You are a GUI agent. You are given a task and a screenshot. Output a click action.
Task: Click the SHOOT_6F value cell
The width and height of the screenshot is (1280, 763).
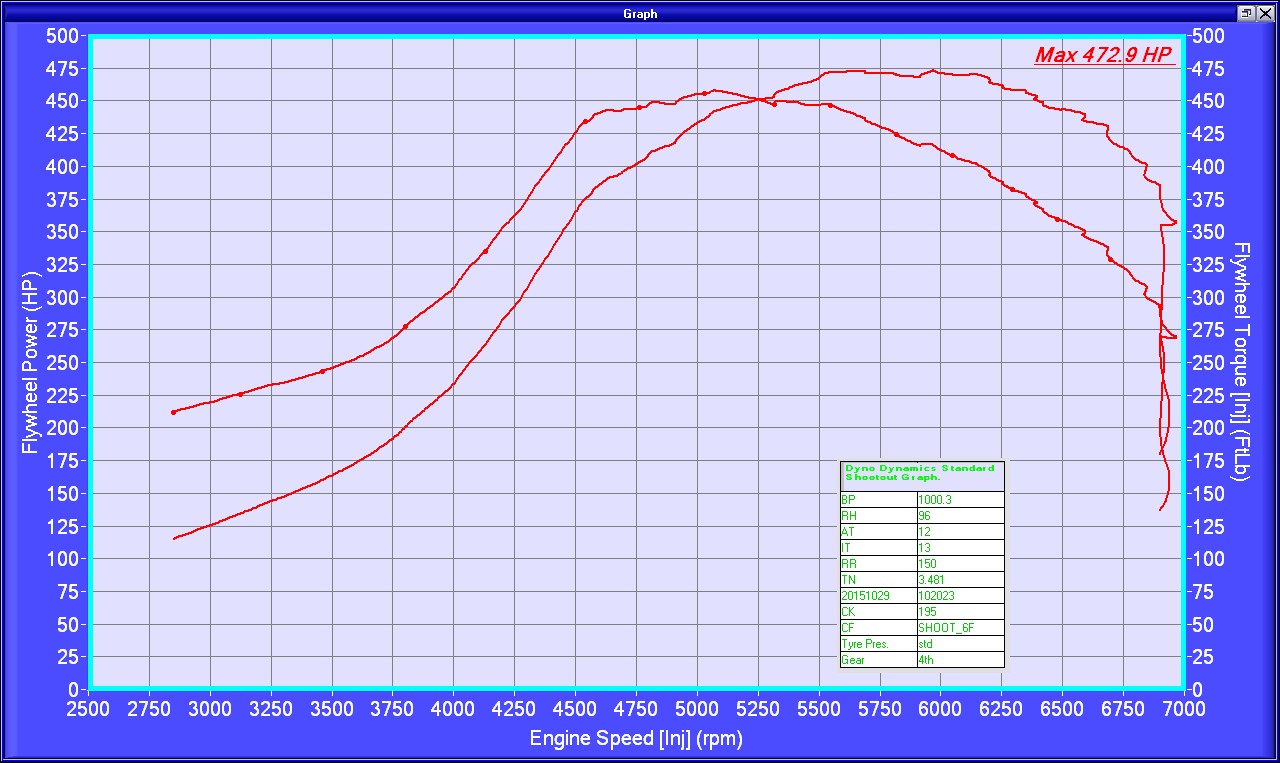pyautogui.click(x=960, y=628)
